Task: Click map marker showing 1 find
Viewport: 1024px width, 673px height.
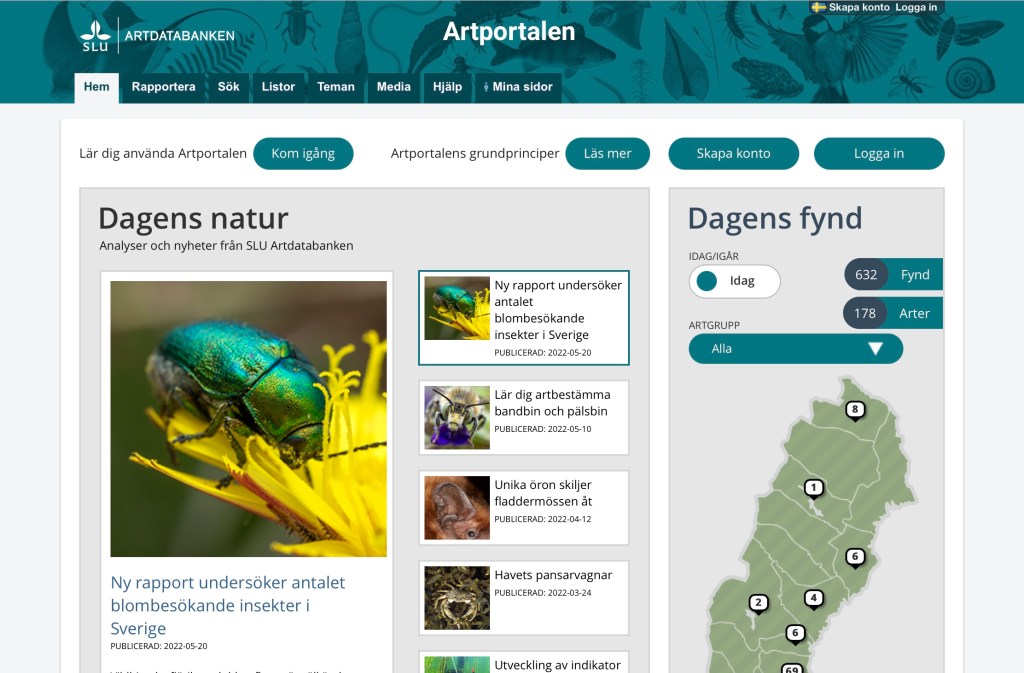Action: (814, 488)
